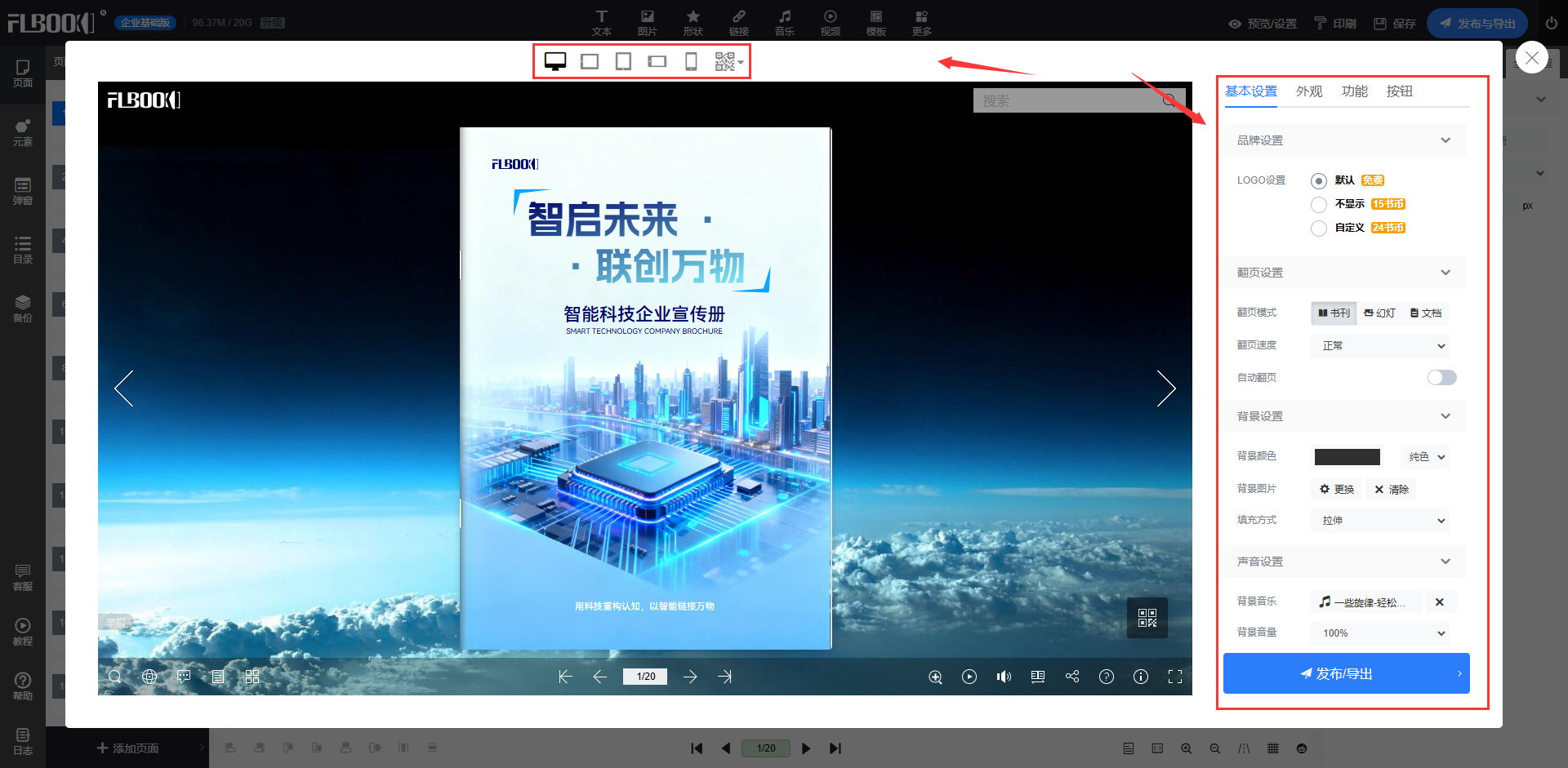Open the 翻页速度 dropdown

tap(1380, 346)
